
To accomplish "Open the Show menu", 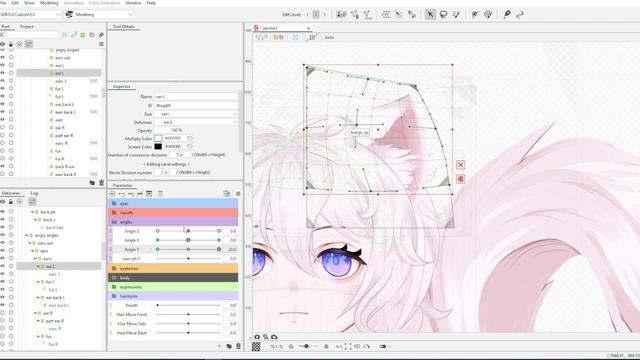I will coord(29,3).
